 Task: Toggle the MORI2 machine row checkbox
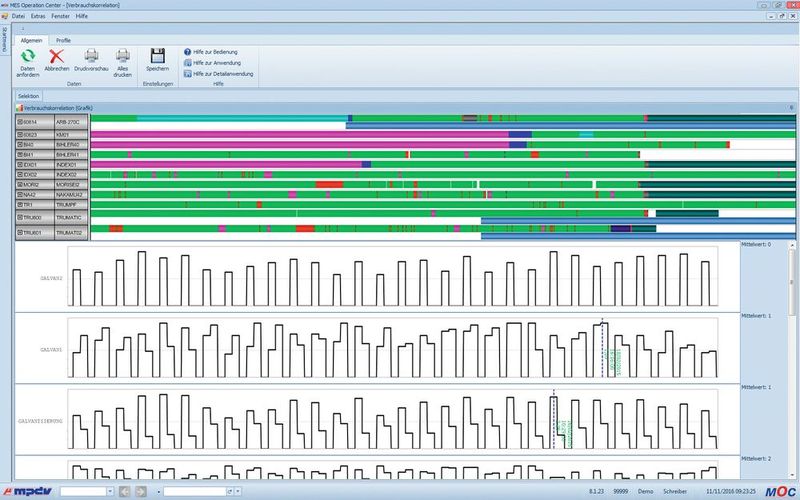[21, 185]
